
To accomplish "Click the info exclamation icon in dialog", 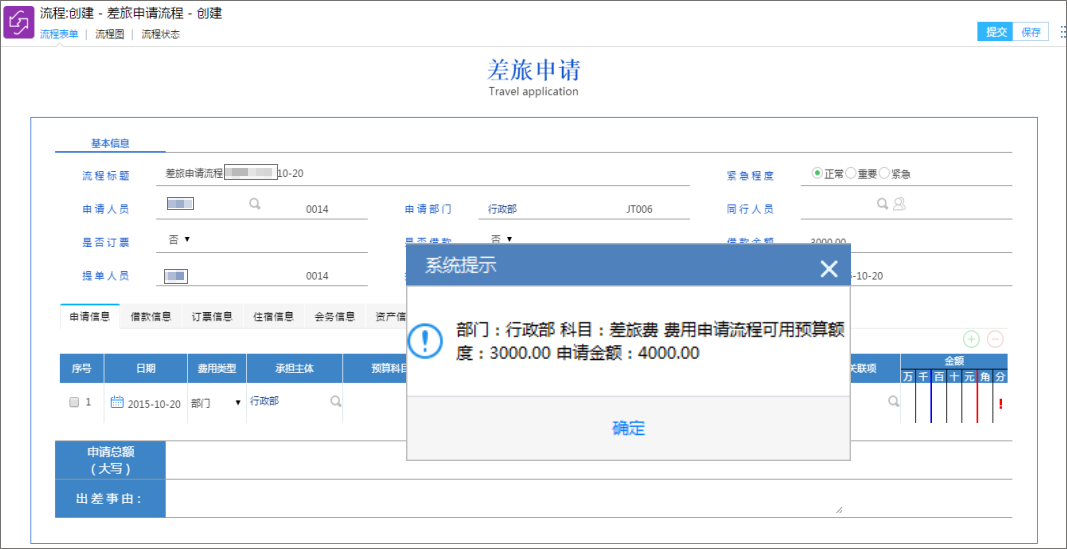I will click(426, 342).
